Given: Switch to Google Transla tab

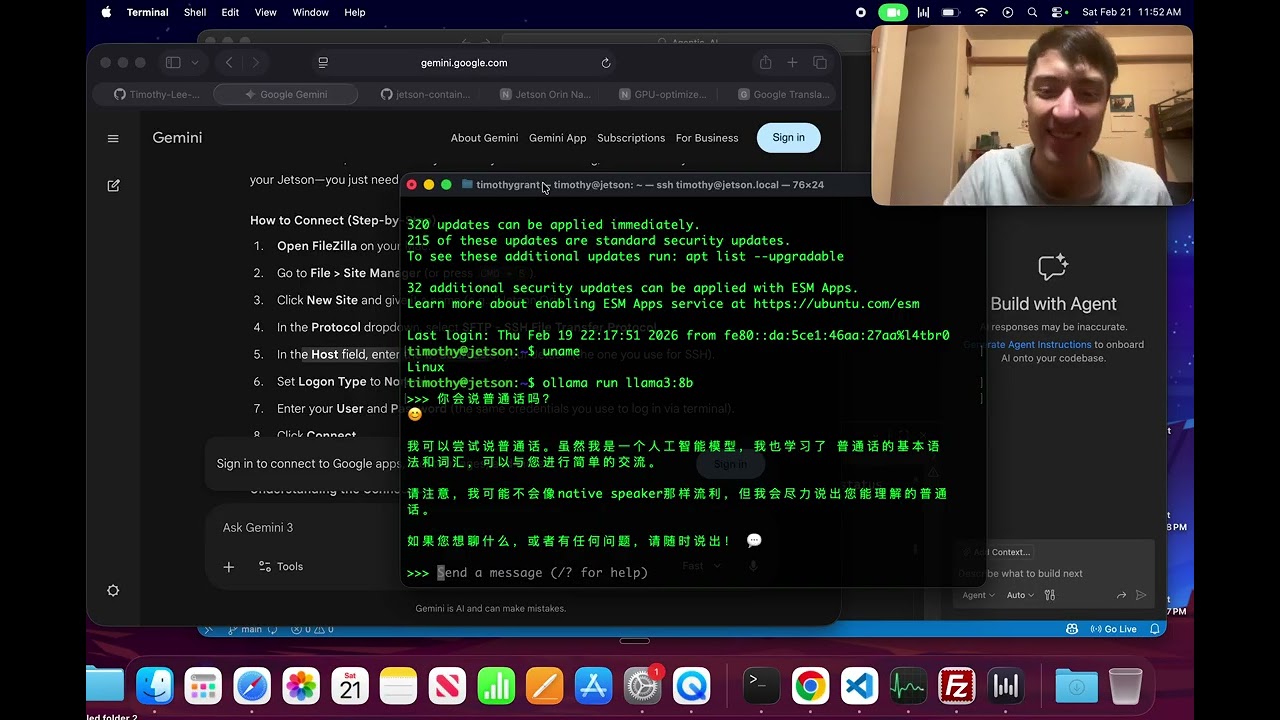Looking at the screenshot, I should pyautogui.click(x=783, y=94).
